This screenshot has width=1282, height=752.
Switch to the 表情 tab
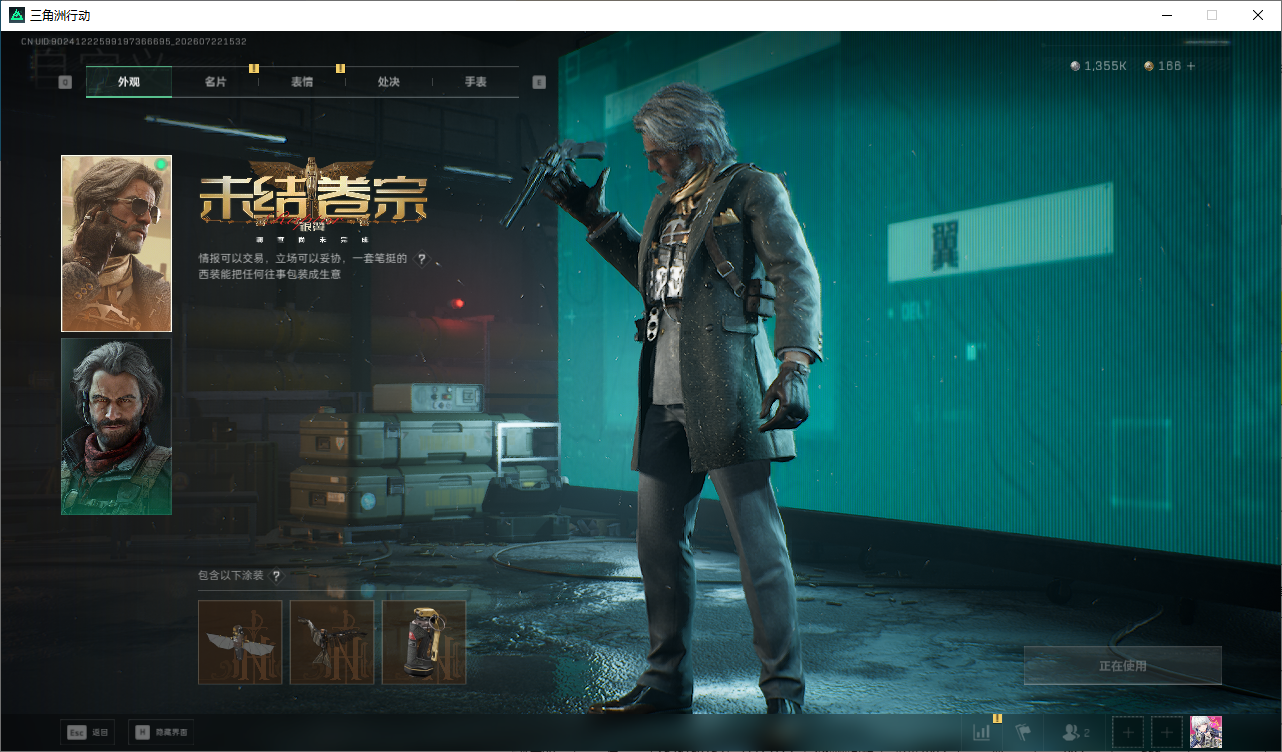point(302,82)
